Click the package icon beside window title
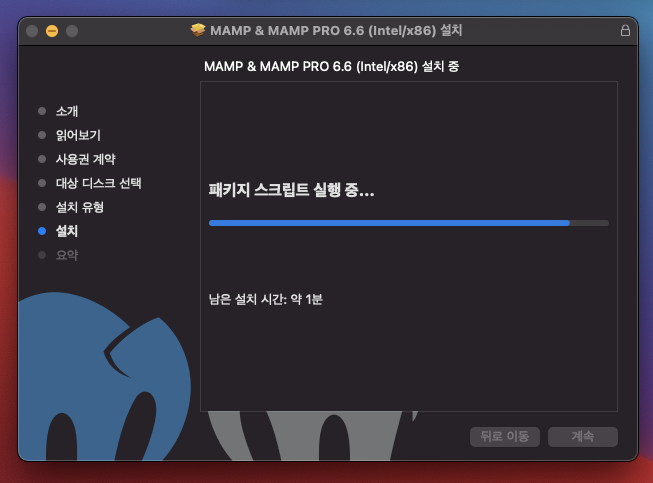Screen dimensions: 653x483 [x=198, y=30]
